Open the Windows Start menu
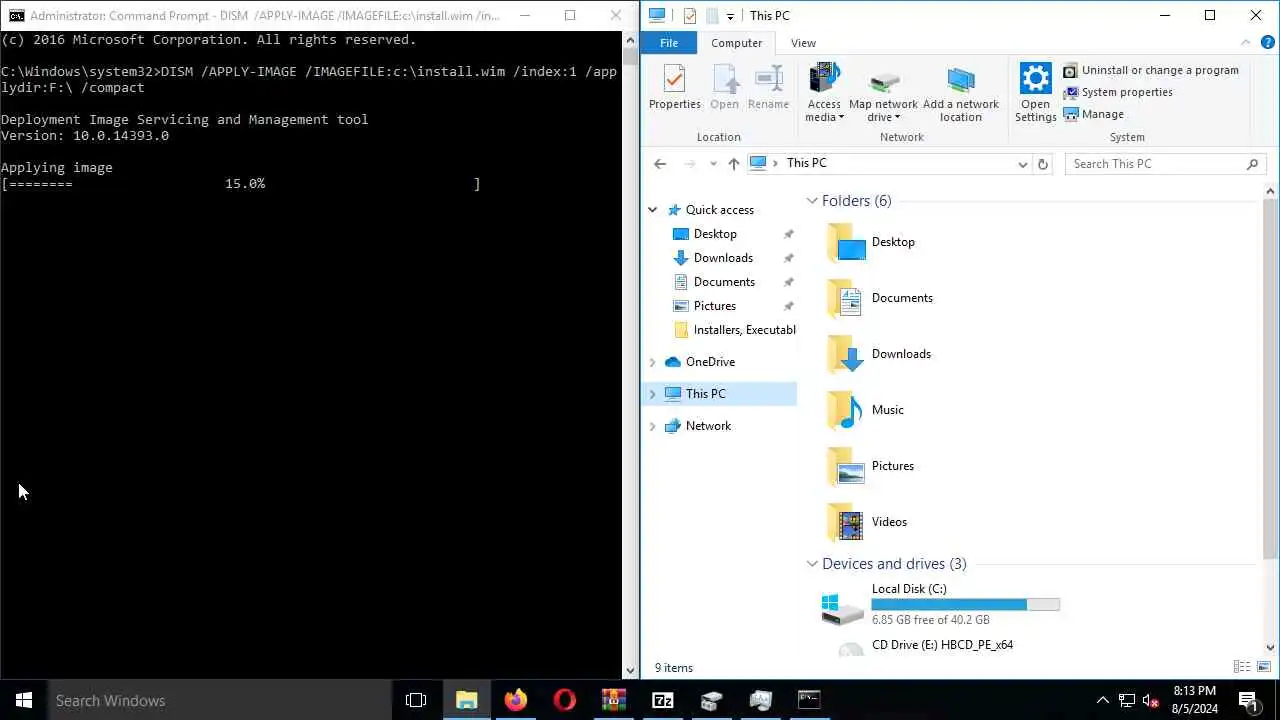 24,700
